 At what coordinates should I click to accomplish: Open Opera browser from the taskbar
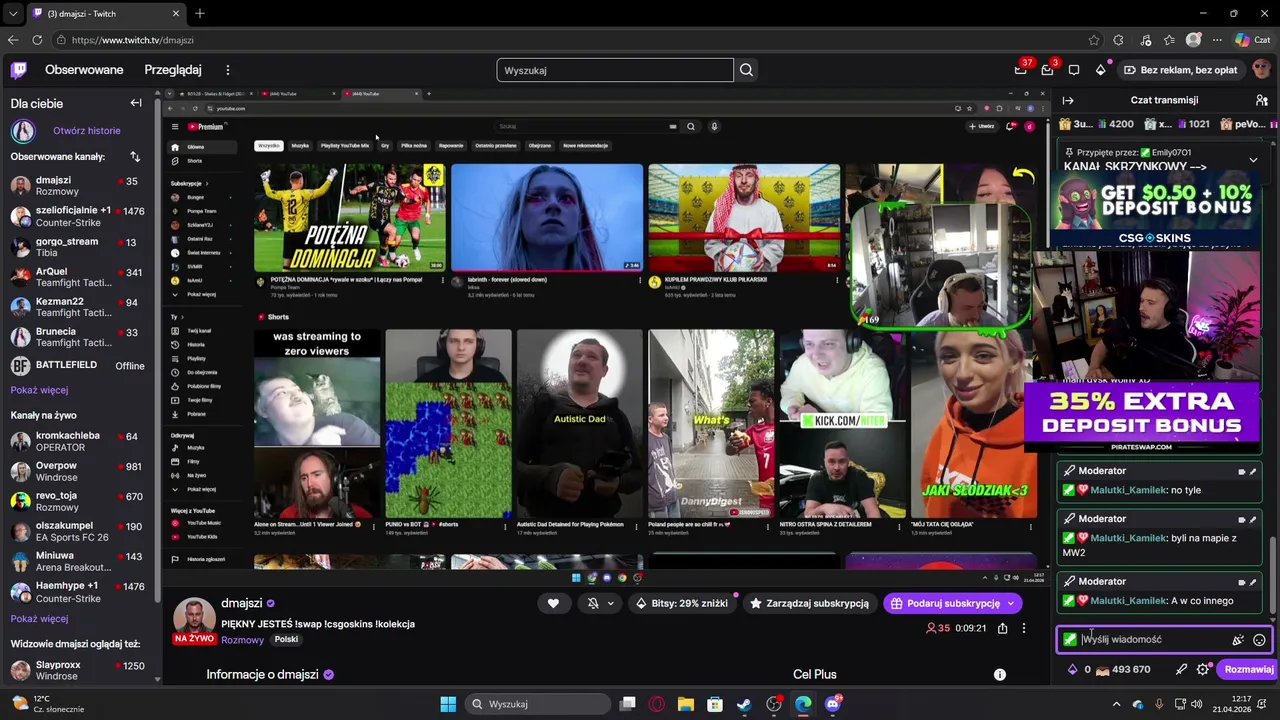tap(657, 704)
